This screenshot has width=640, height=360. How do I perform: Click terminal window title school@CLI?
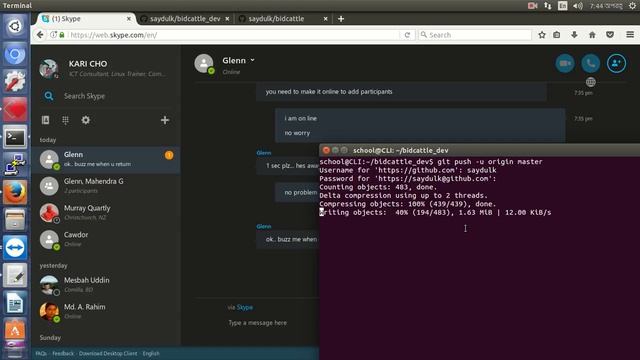pyautogui.click(x=400, y=150)
